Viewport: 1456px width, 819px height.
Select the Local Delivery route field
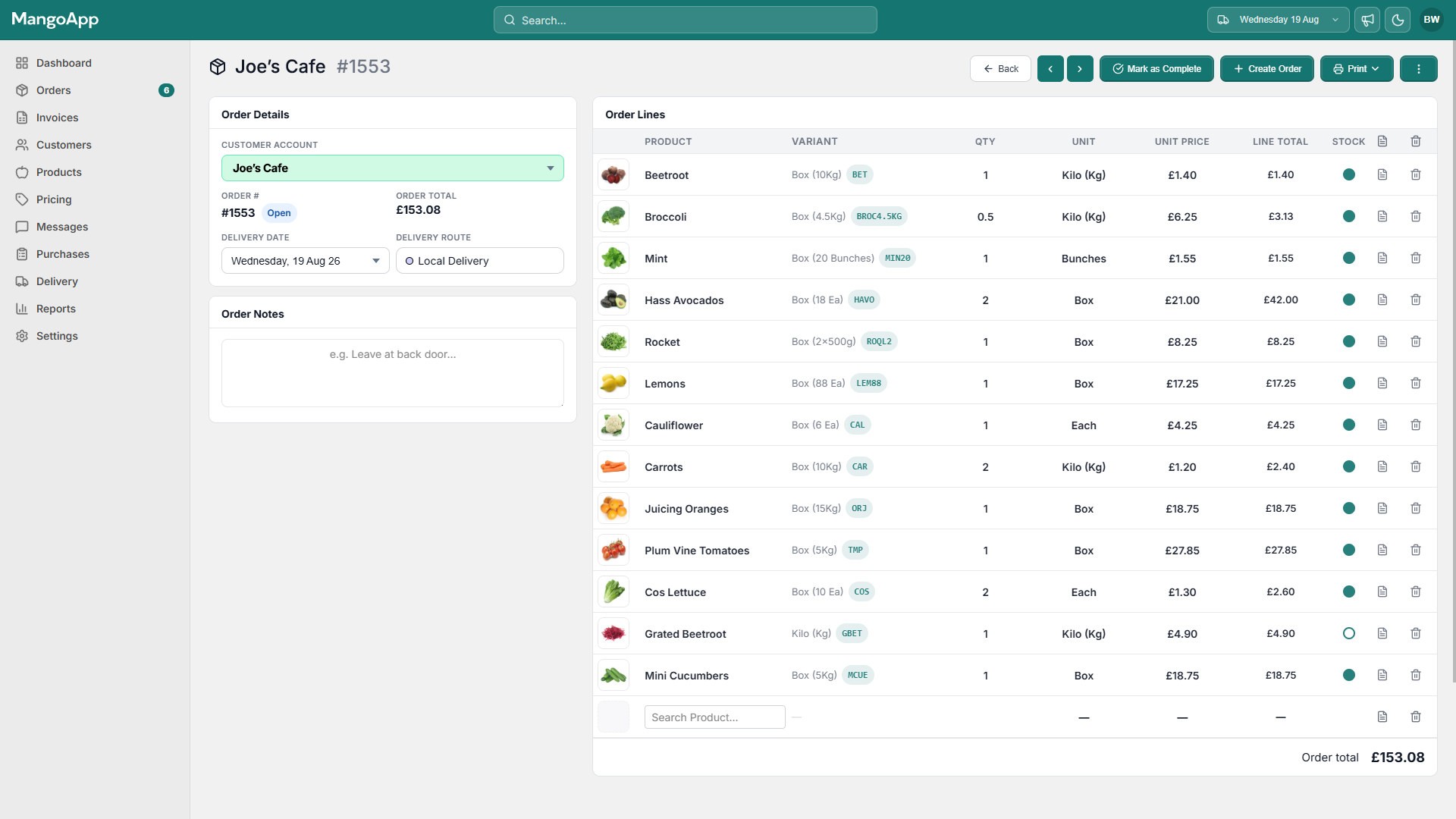(x=479, y=261)
